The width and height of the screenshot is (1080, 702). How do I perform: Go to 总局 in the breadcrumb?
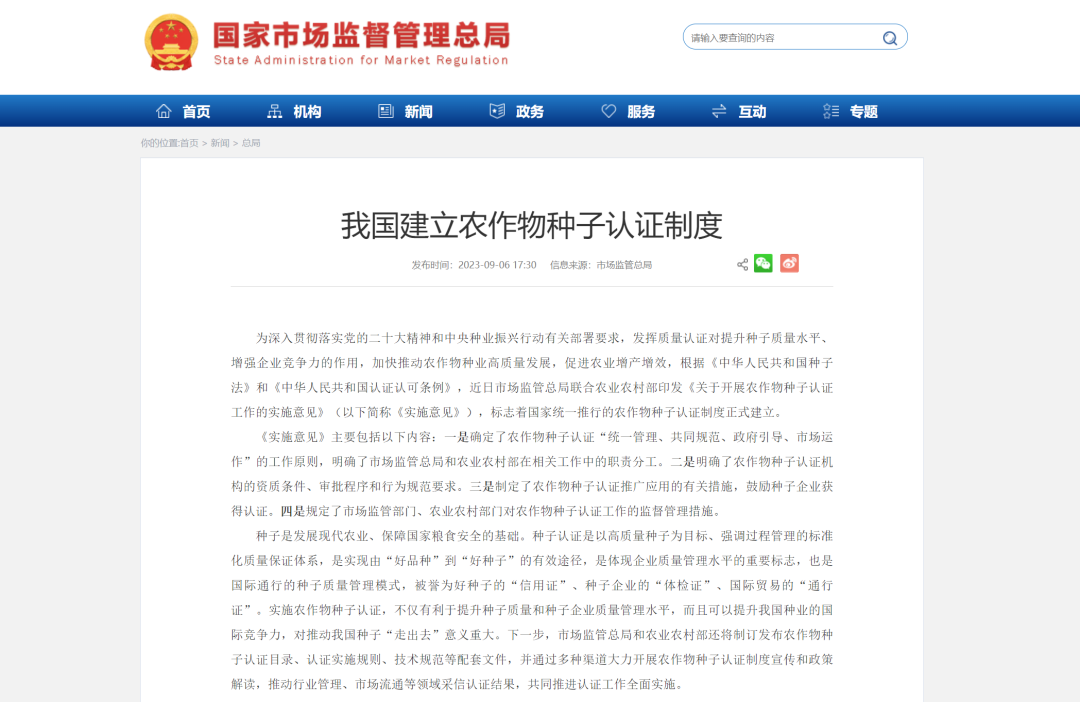(x=251, y=143)
